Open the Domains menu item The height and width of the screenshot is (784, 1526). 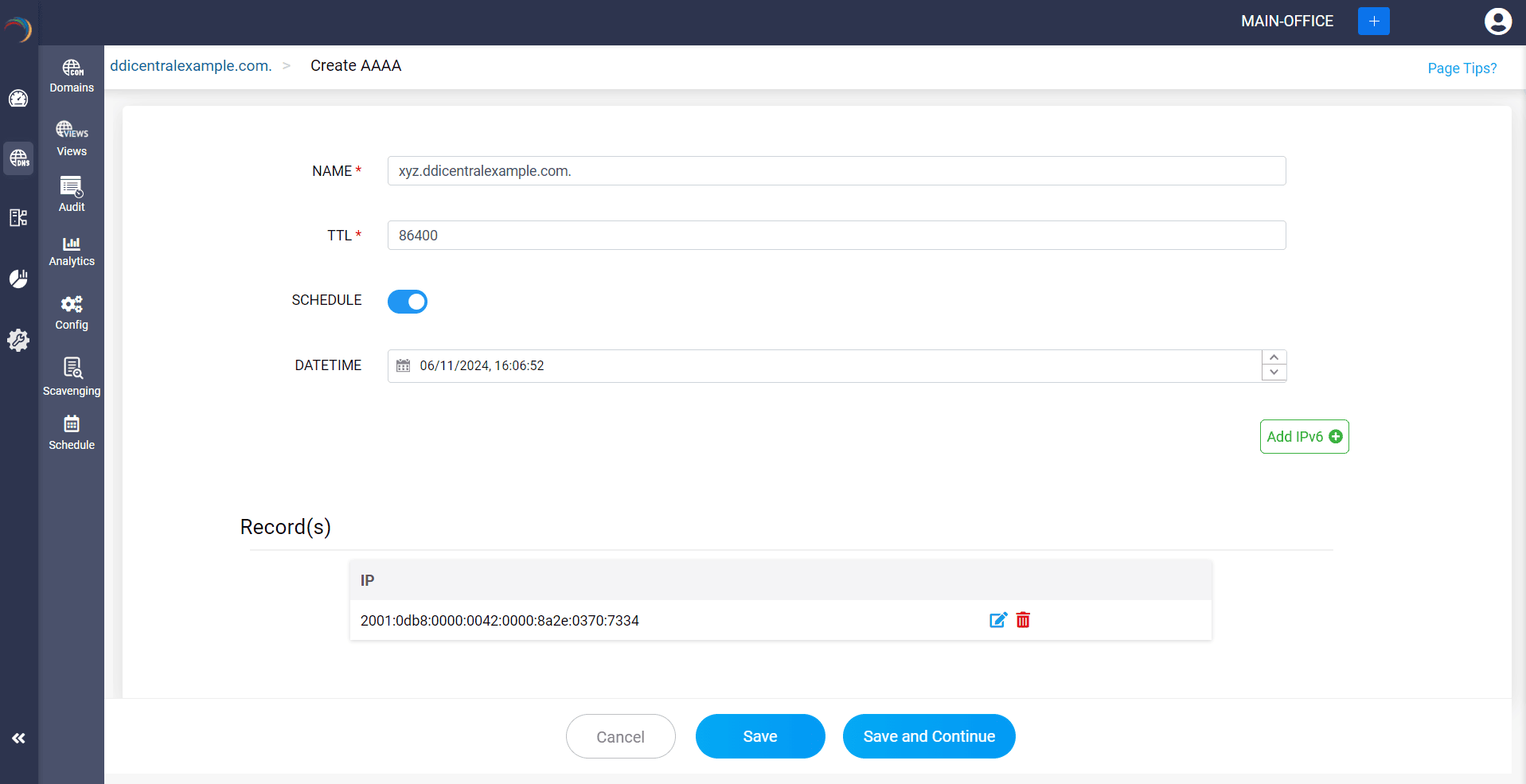point(72,76)
